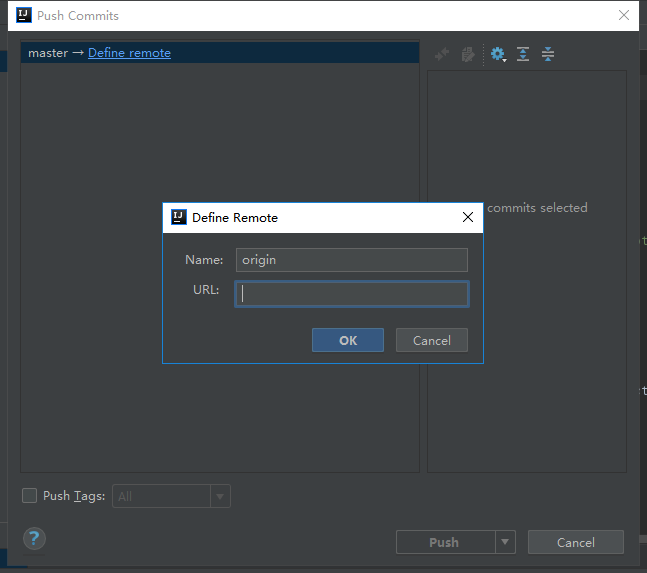Open the Define remote link

(129, 53)
